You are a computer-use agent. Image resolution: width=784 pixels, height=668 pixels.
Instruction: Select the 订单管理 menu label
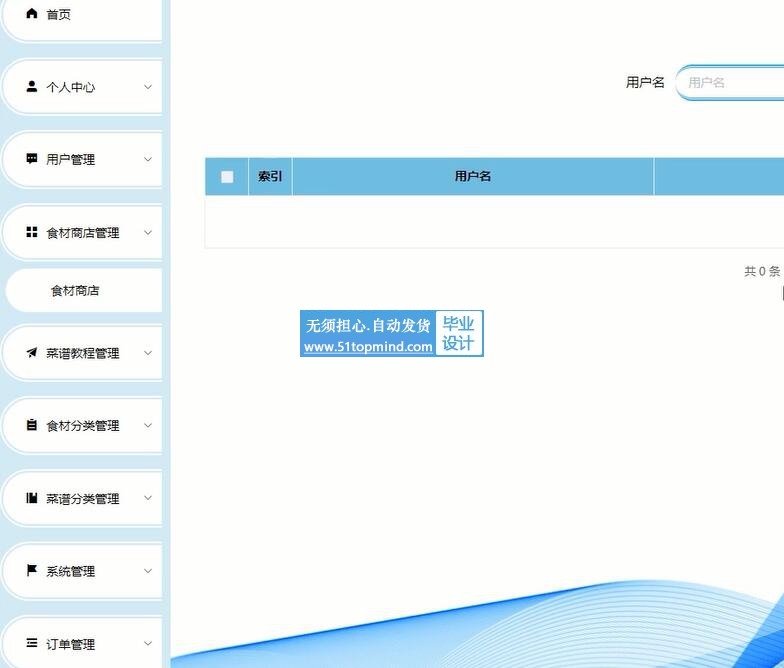[x=70, y=644]
